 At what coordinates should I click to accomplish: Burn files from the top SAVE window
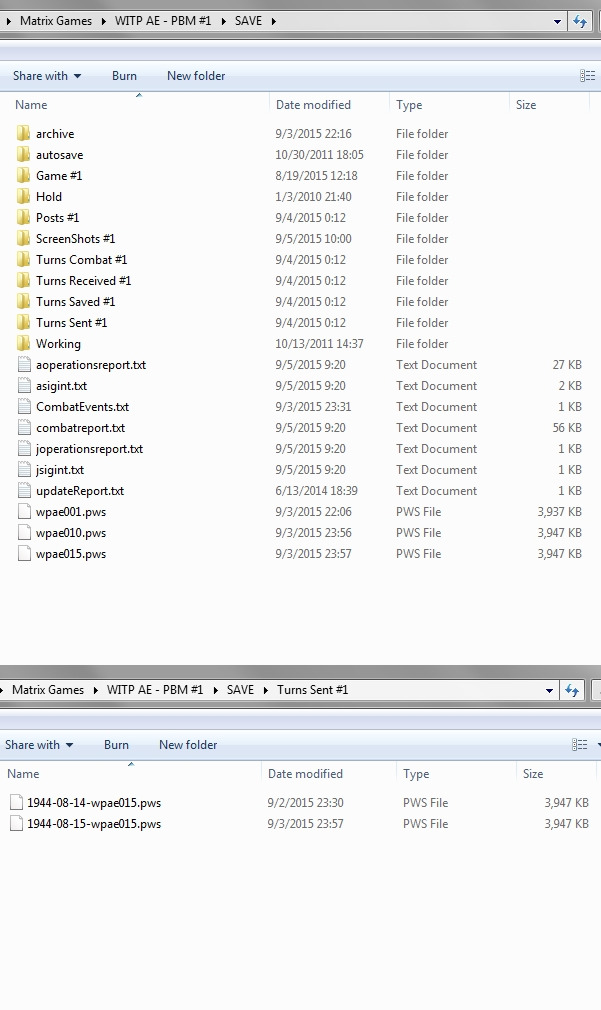coord(124,76)
